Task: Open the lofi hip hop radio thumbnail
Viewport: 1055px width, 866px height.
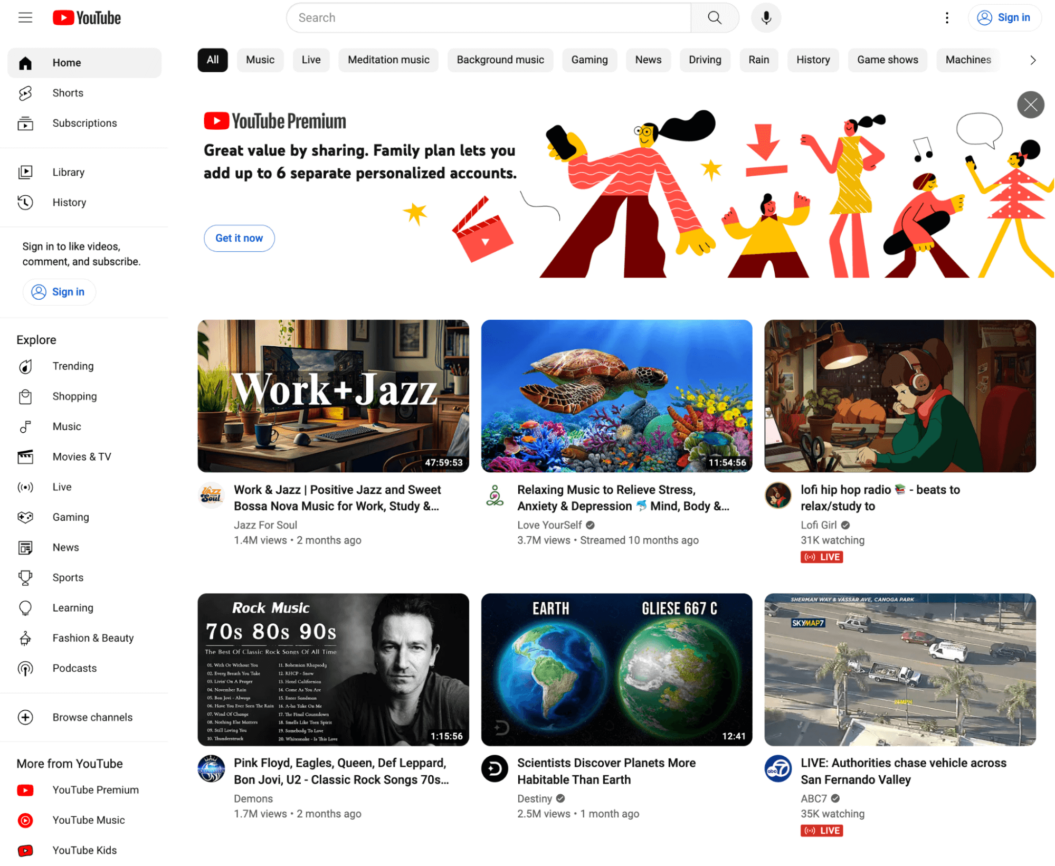Action: (x=900, y=396)
